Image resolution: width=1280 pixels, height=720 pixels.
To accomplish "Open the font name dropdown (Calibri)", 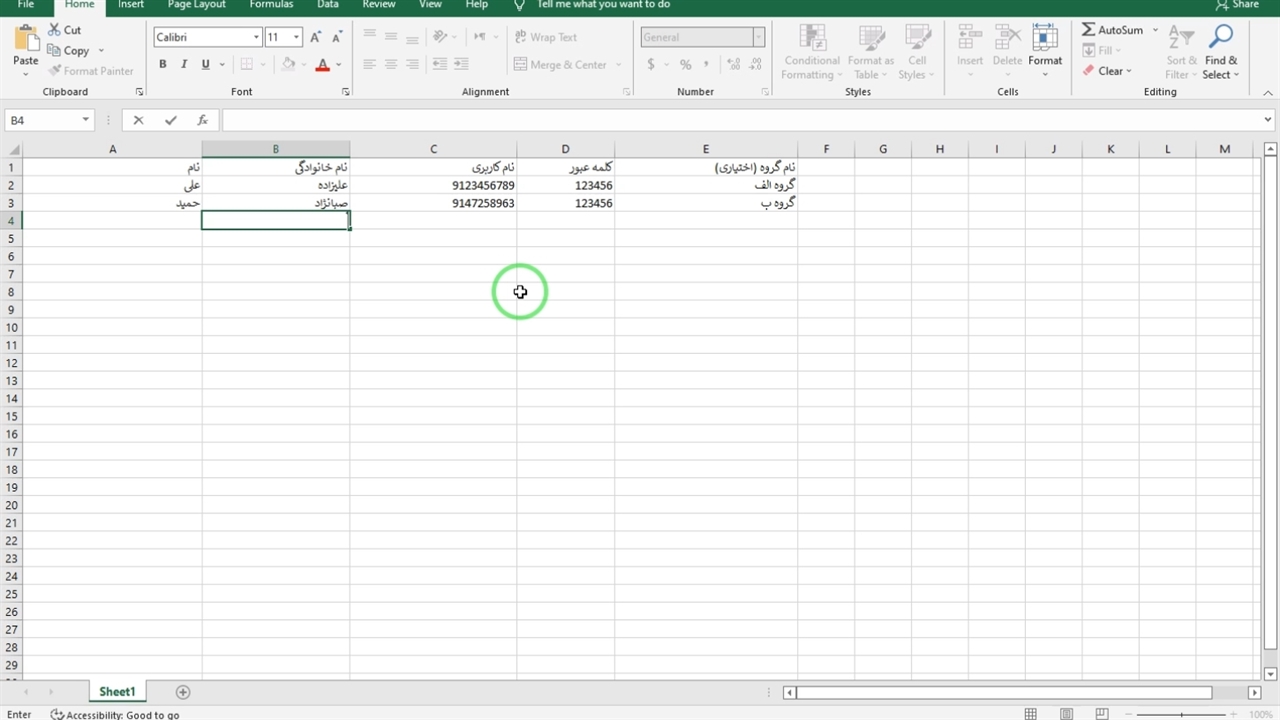I will click(x=256, y=37).
